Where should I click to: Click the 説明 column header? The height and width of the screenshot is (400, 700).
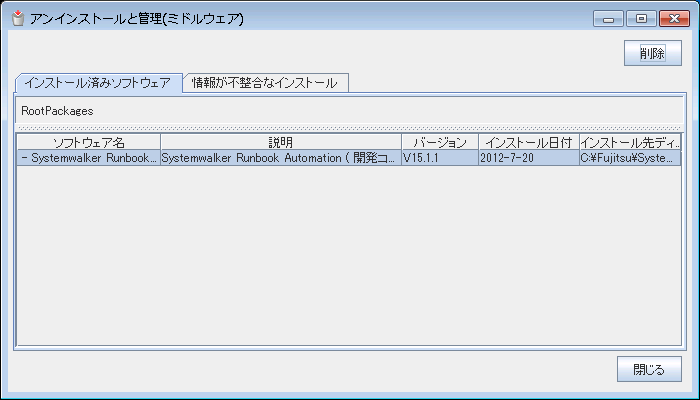(281, 142)
